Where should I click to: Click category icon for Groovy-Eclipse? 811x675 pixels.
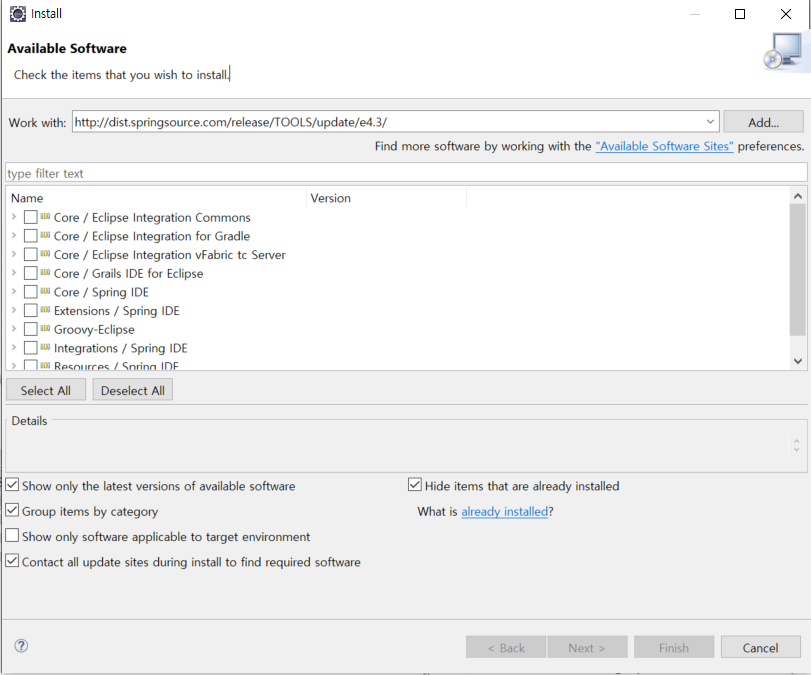point(46,328)
